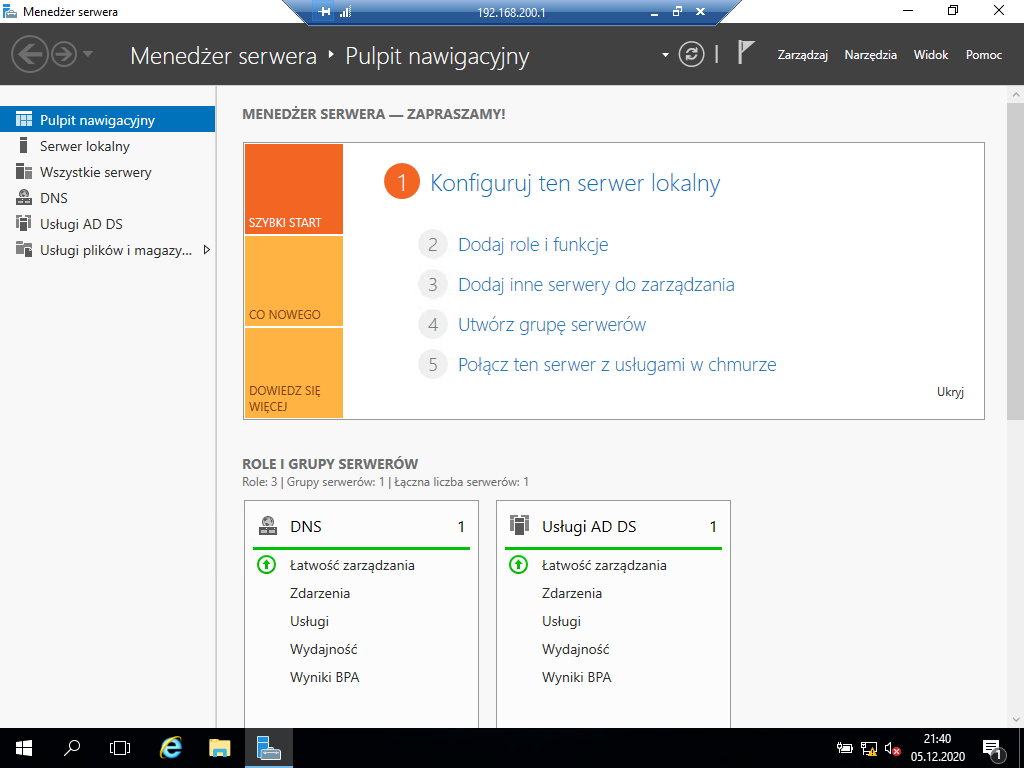Select the CO NOWEGO tile
The height and width of the screenshot is (768, 1024).
[x=293, y=281]
